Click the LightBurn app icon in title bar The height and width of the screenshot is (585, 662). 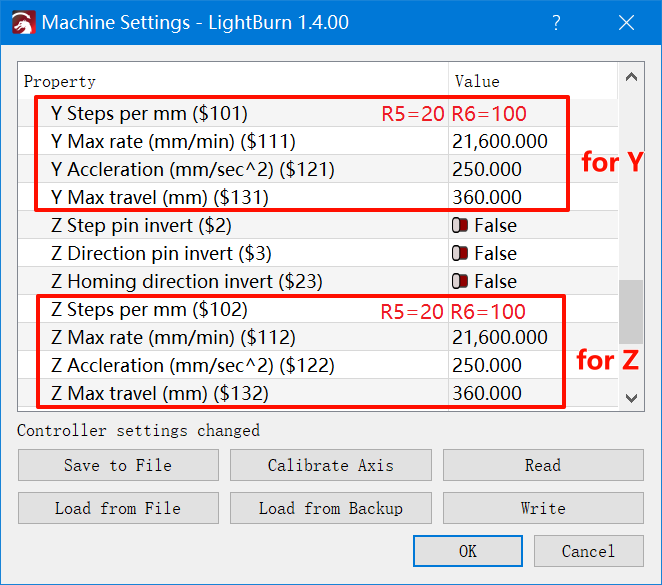click(24, 22)
